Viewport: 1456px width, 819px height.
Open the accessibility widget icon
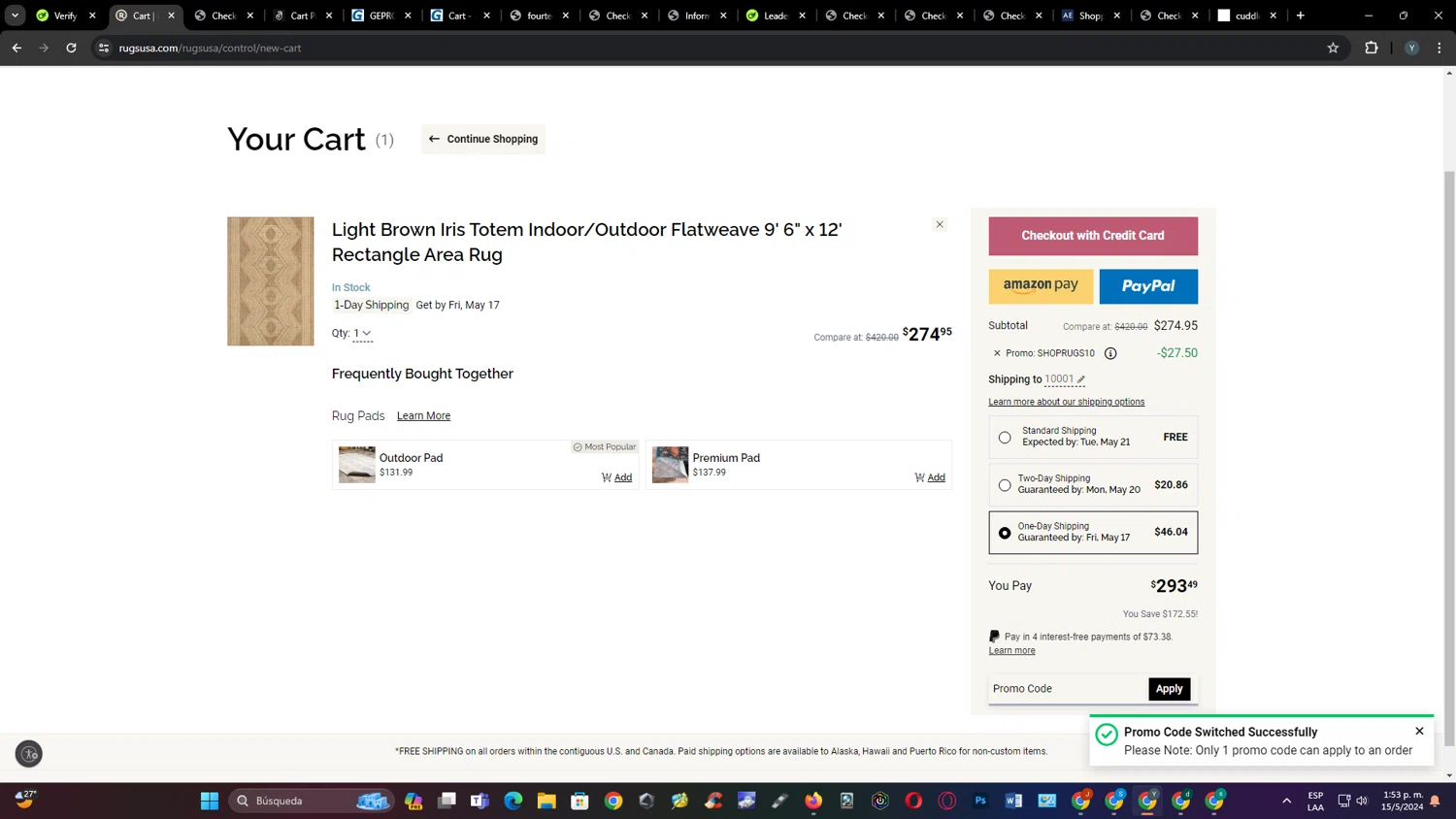coord(29,754)
